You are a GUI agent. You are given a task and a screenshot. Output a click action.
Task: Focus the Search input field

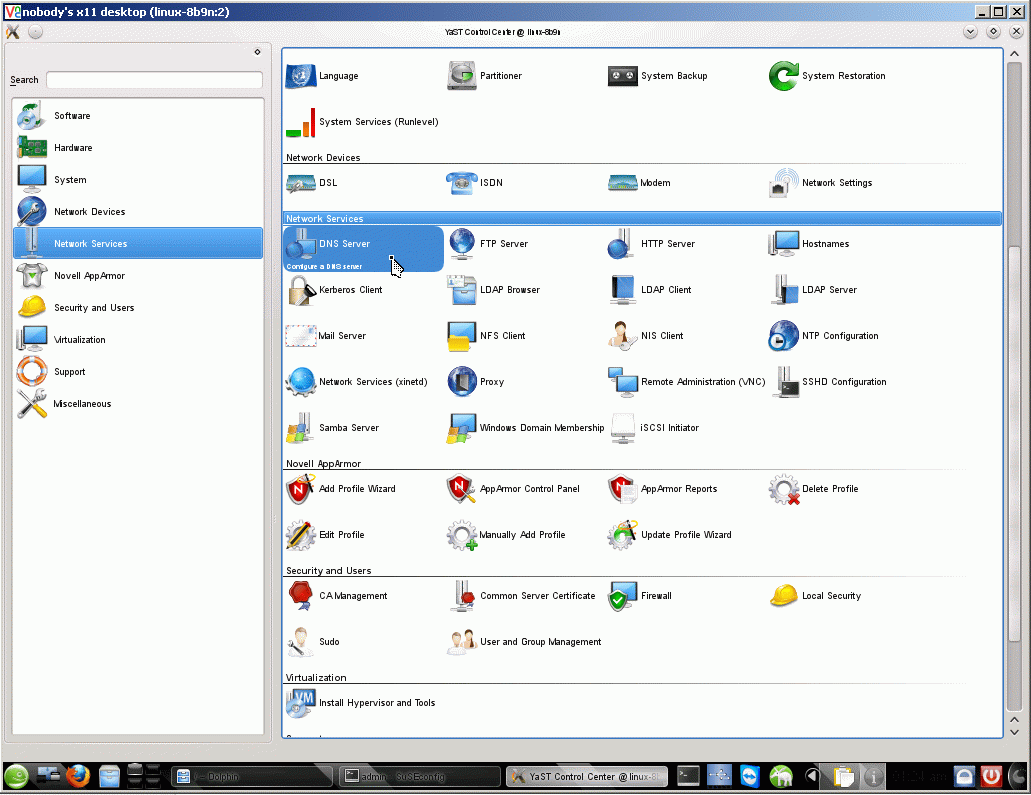[155, 80]
